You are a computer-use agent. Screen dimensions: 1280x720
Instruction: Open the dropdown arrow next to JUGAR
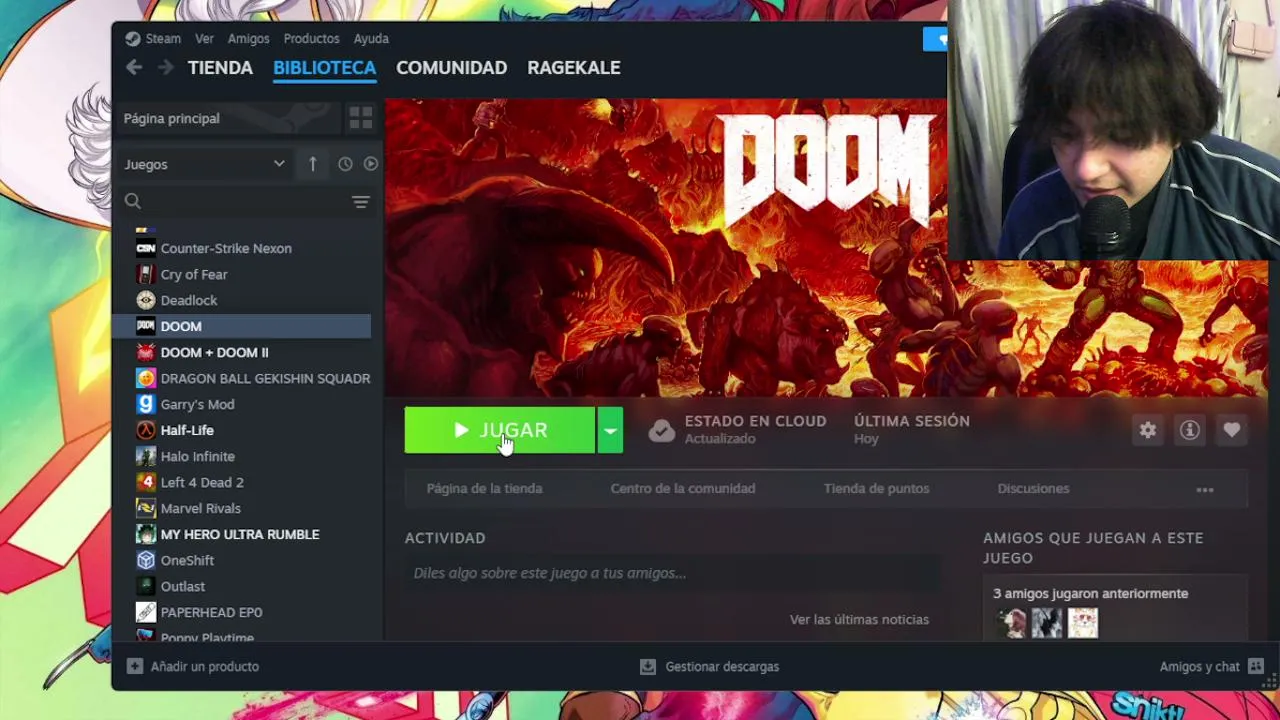click(x=610, y=430)
